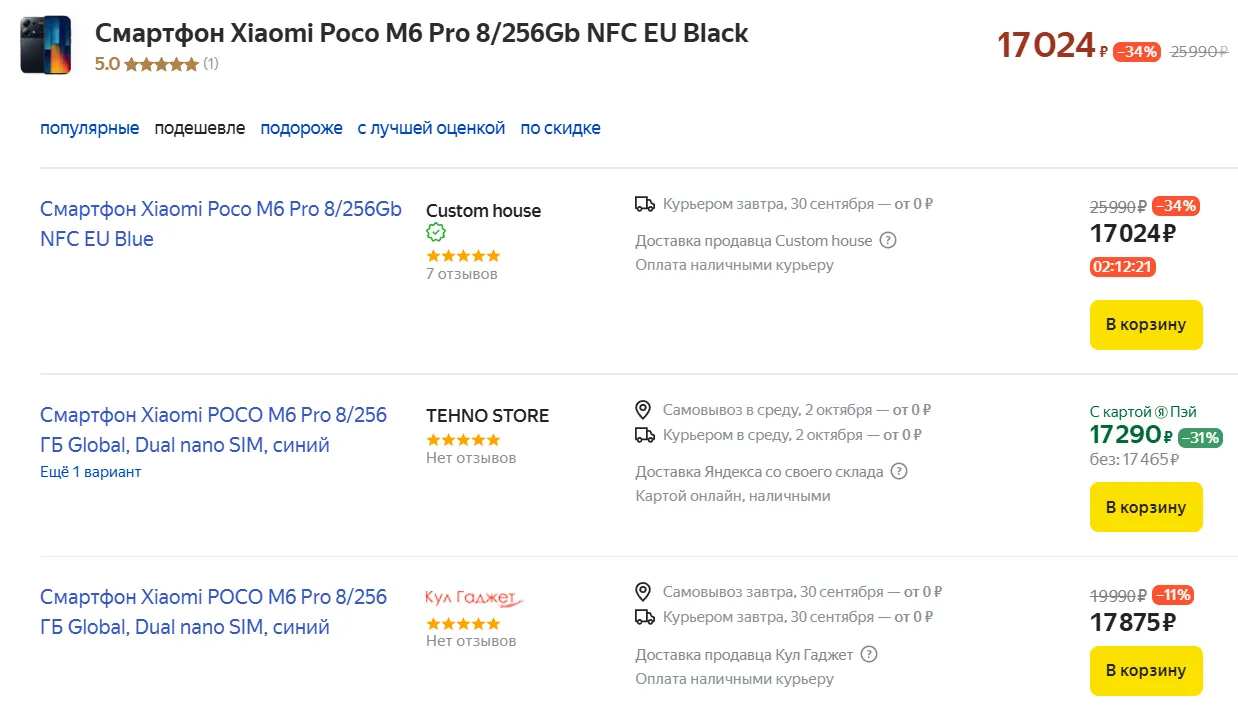Click the Poco M6 Pro product thumbnail

(x=46, y=45)
